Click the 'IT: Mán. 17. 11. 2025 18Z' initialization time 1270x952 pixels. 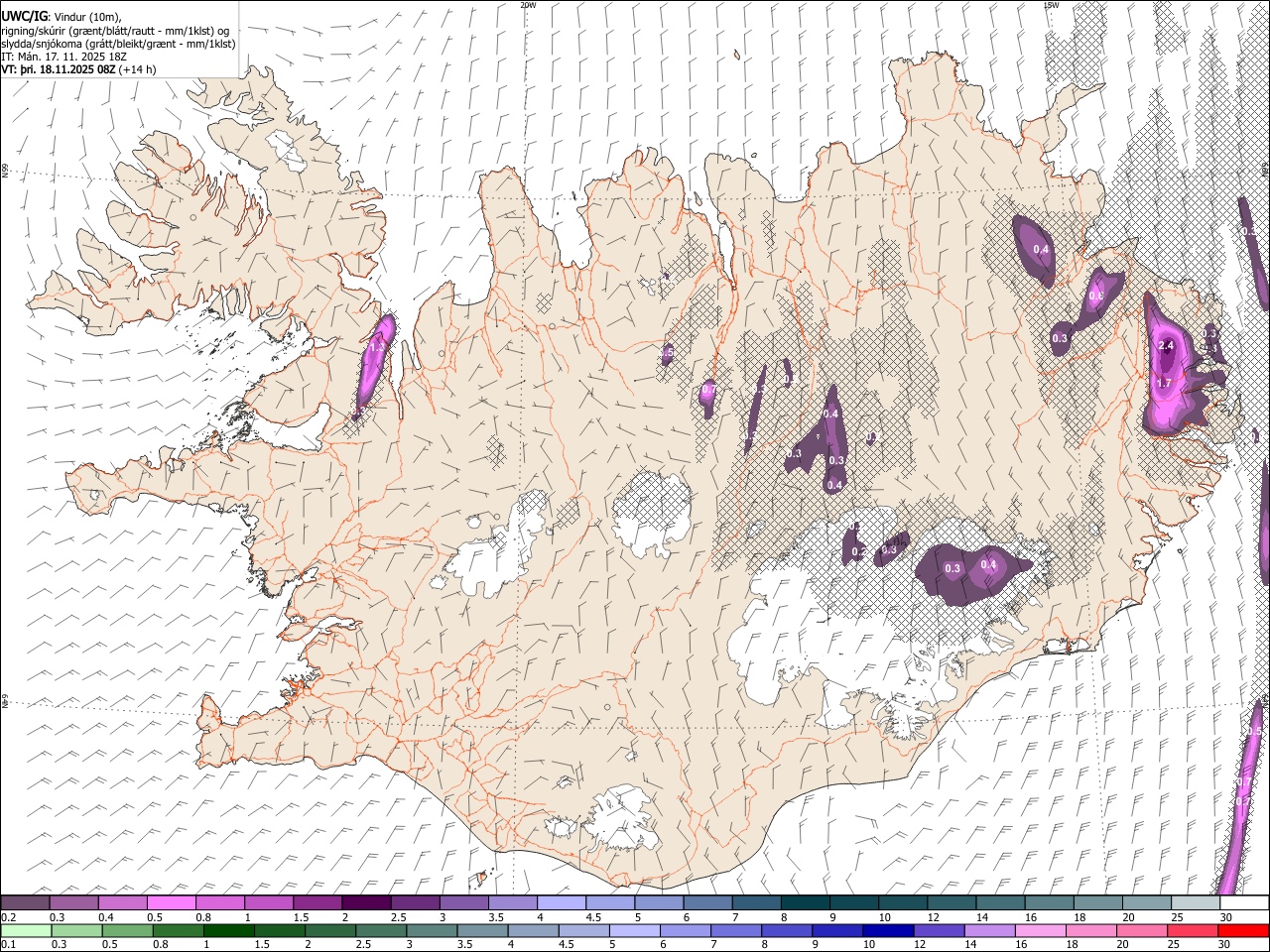64,57
